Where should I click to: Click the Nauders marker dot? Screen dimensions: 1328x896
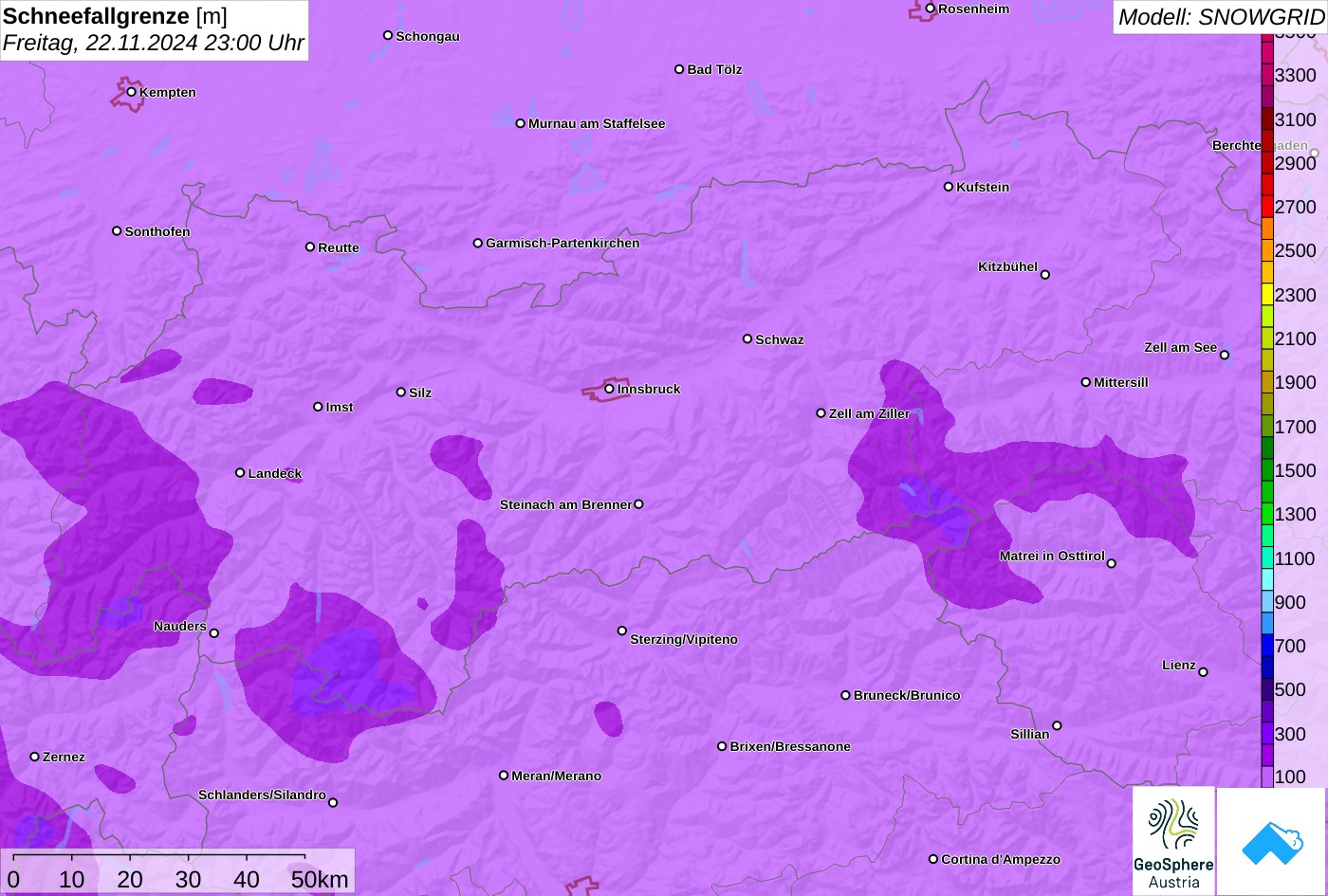click(214, 633)
